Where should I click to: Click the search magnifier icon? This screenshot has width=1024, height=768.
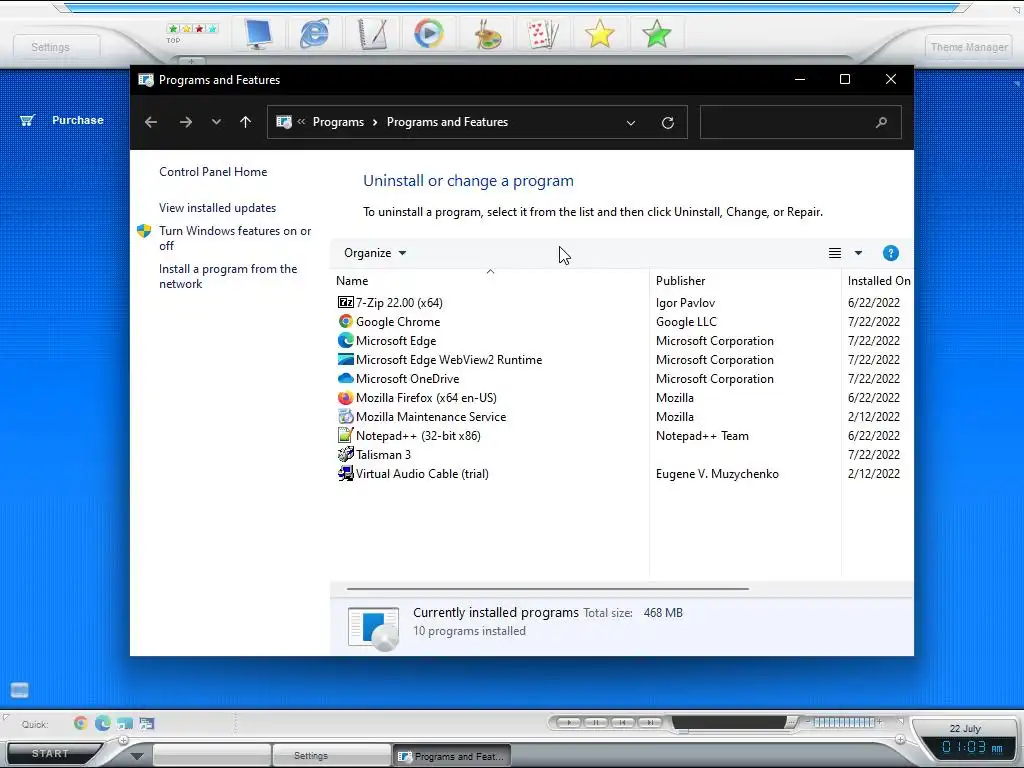(x=881, y=122)
